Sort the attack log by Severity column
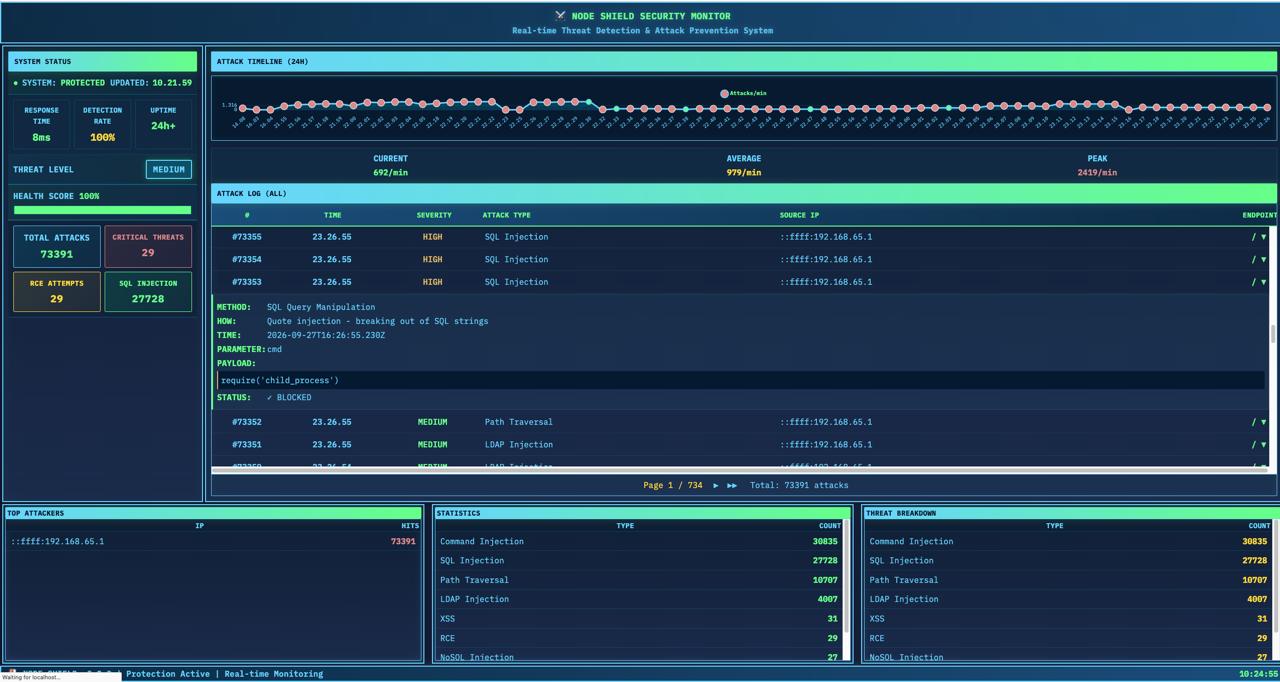Image resolution: width=1280 pixels, height=682 pixels. (434, 215)
